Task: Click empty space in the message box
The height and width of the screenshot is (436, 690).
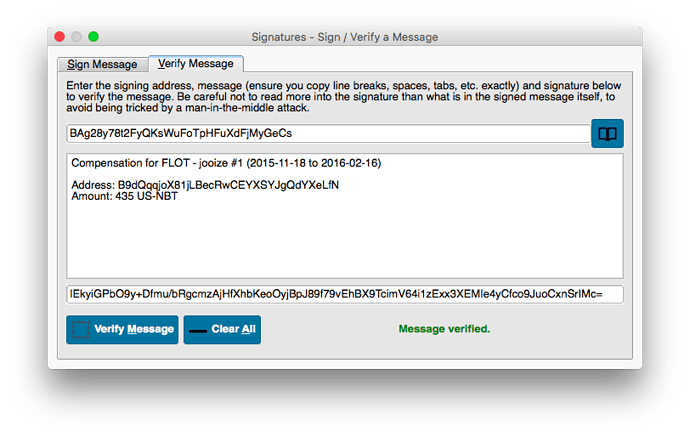Action: coord(345,240)
